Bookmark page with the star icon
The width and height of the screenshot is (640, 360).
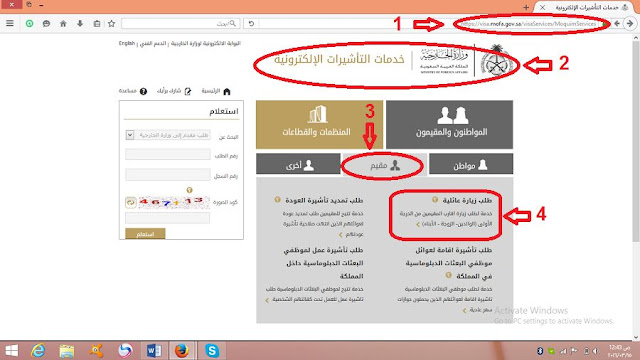pos(111,24)
